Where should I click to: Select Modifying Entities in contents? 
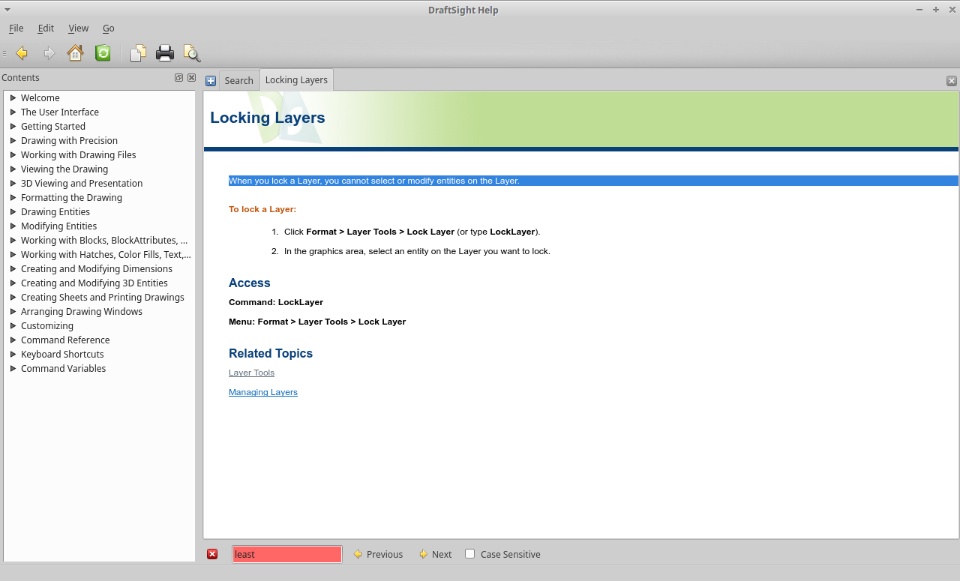59,226
